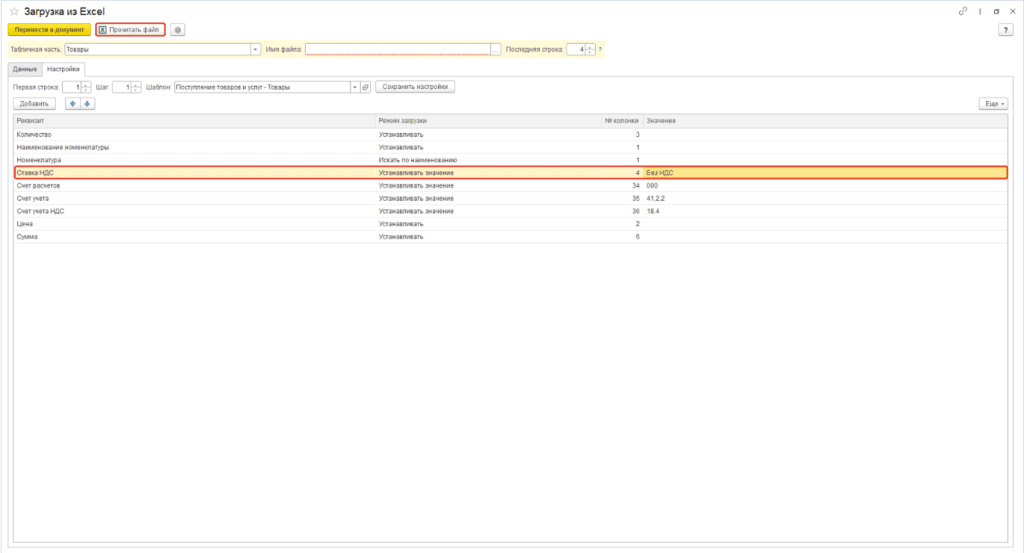
Task: Open the Еще dropdown menu
Action: coord(993,104)
